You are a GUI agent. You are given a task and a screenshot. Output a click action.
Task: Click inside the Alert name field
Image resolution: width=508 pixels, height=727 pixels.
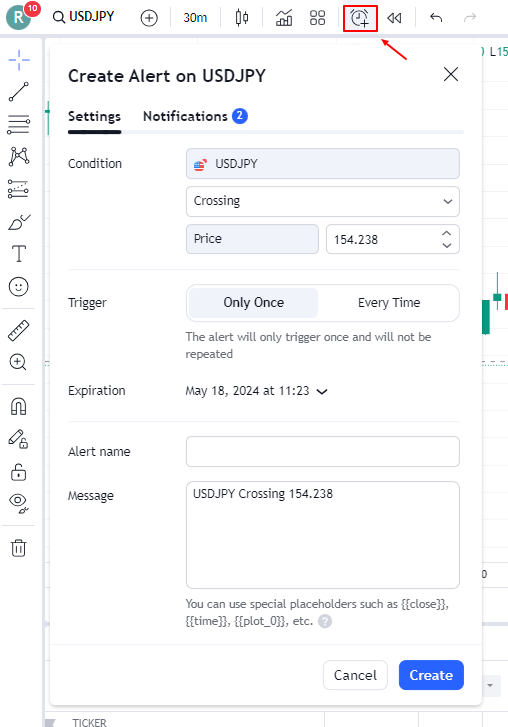tap(323, 452)
